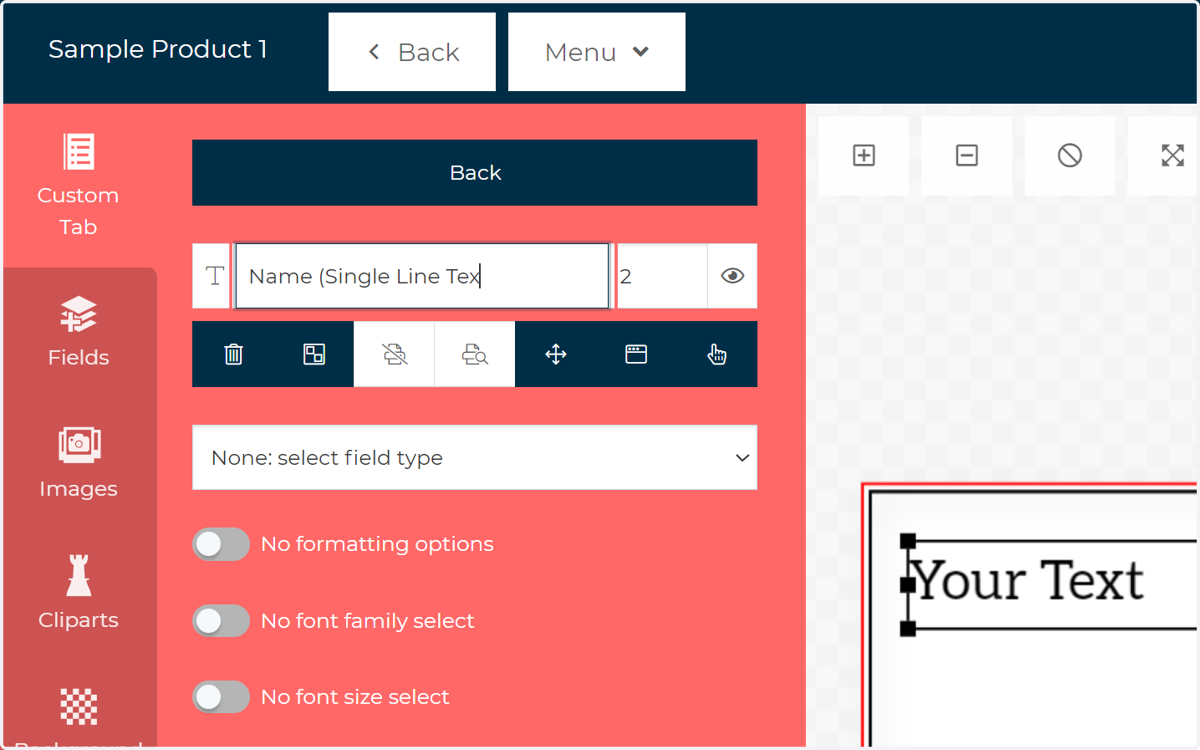Viewport: 1200px width, 750px height.
Task: Click the Back button in top header
Action: (x=412, y=52)
